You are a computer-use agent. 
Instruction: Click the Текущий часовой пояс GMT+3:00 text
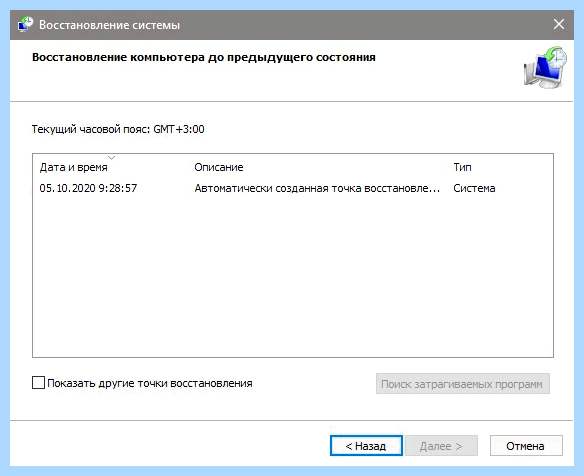coord(118,129)
